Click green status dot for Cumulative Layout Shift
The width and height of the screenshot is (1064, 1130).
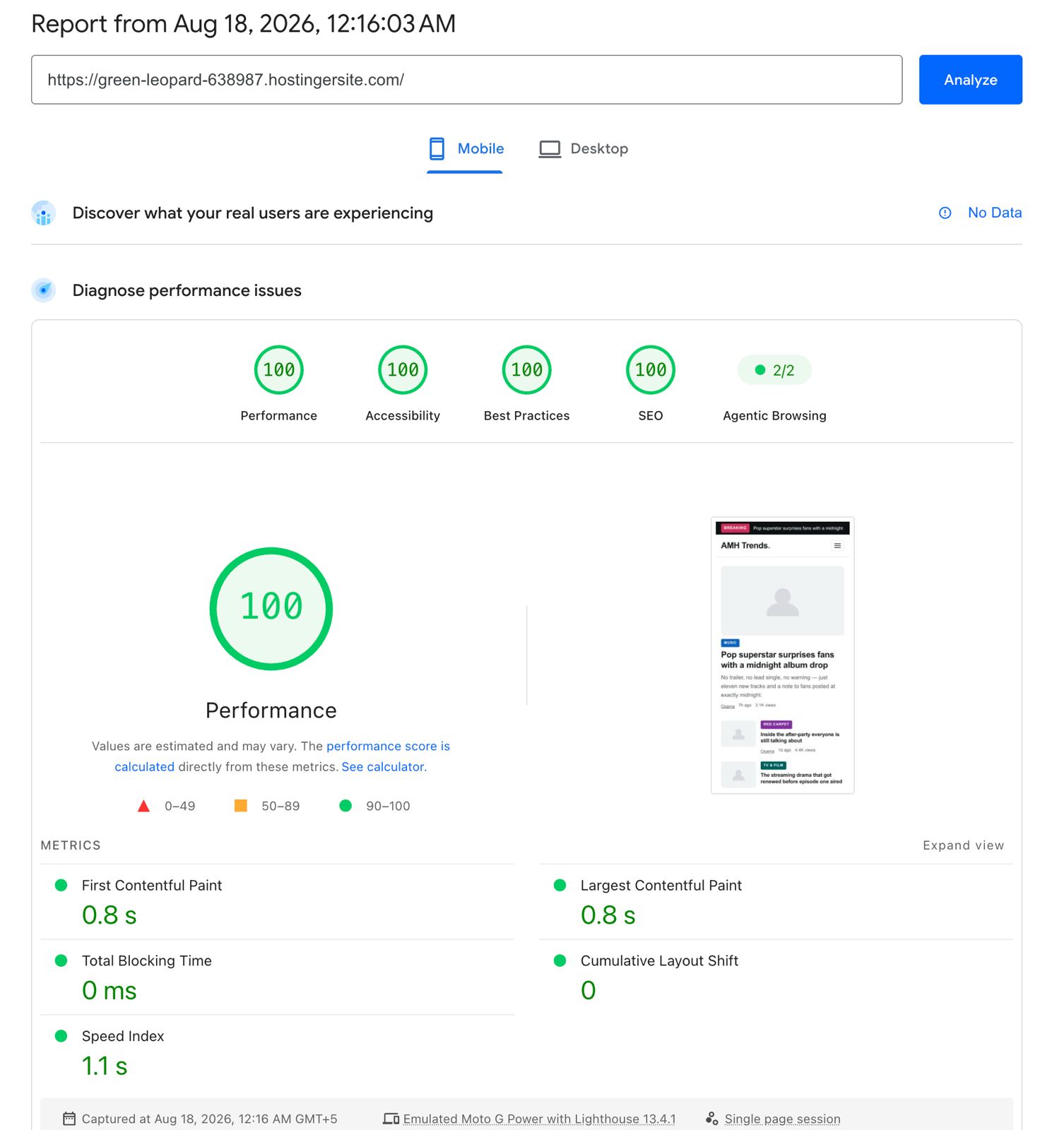[x=560, y=961]
